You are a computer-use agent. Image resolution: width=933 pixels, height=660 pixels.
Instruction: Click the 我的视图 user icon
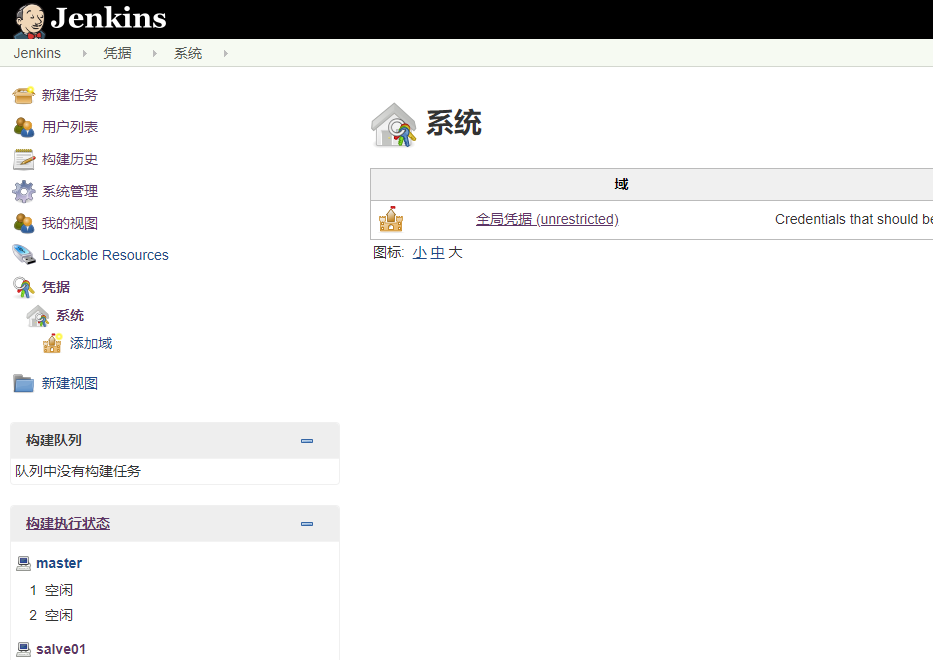coord(24,223)
